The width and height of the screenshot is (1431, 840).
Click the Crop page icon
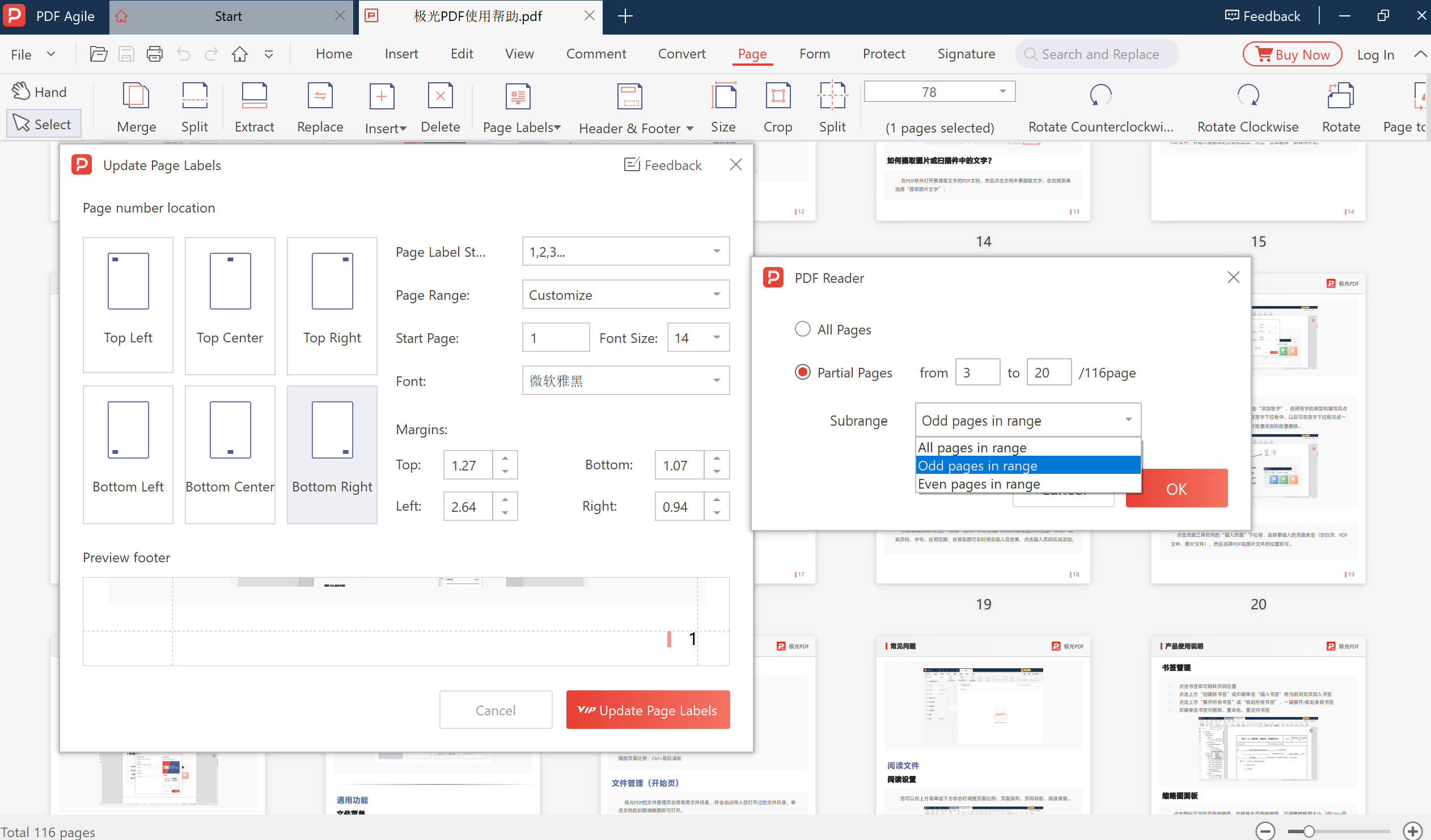pos(777,96)
